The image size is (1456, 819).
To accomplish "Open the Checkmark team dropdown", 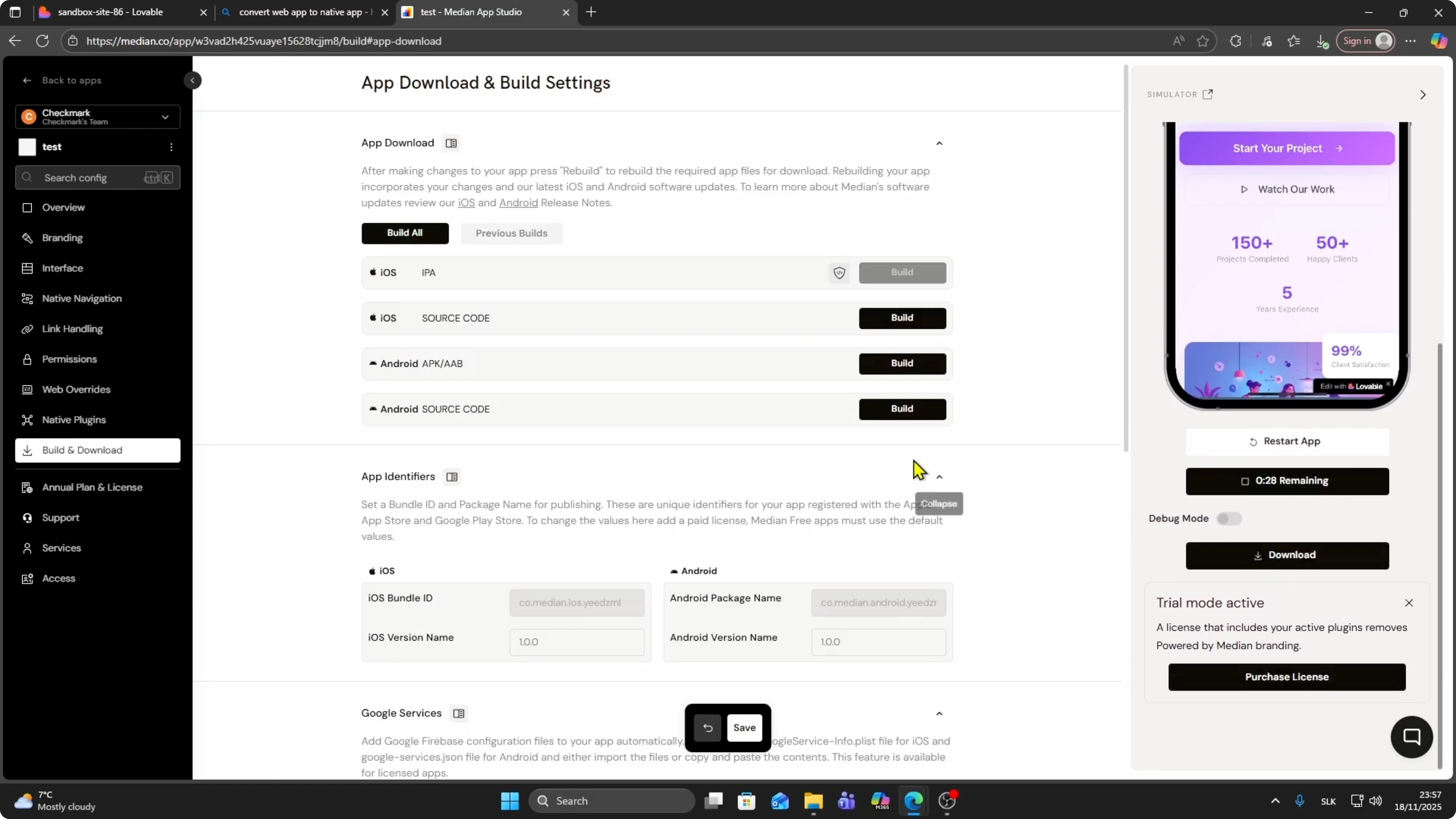I will [x=98, y=117].
